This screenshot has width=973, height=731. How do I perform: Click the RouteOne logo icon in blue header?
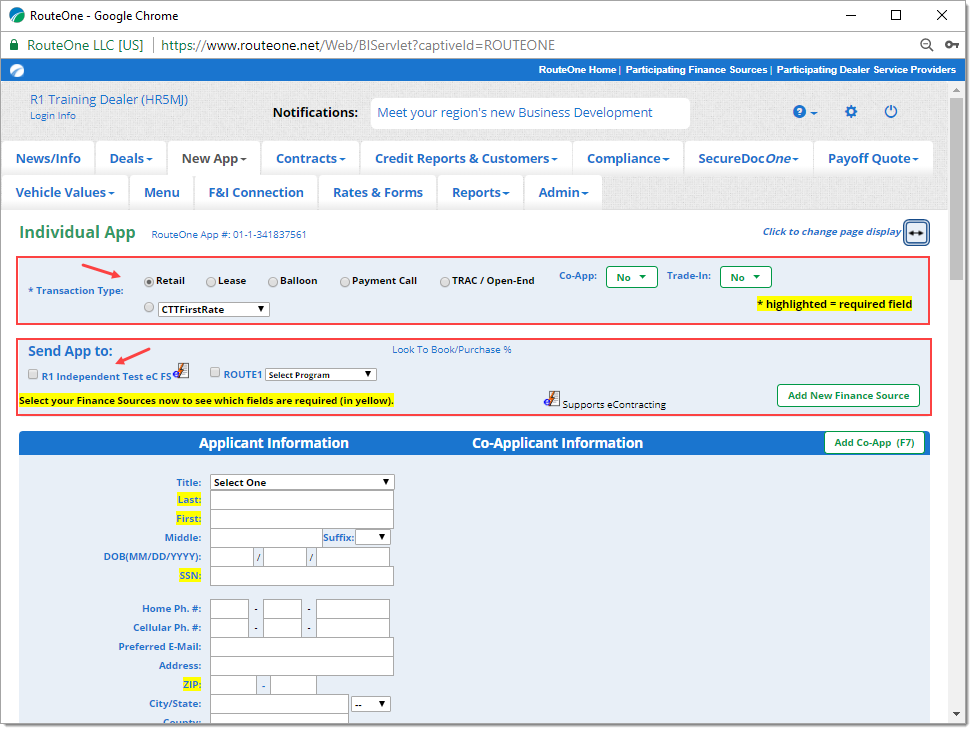point(17,70)
